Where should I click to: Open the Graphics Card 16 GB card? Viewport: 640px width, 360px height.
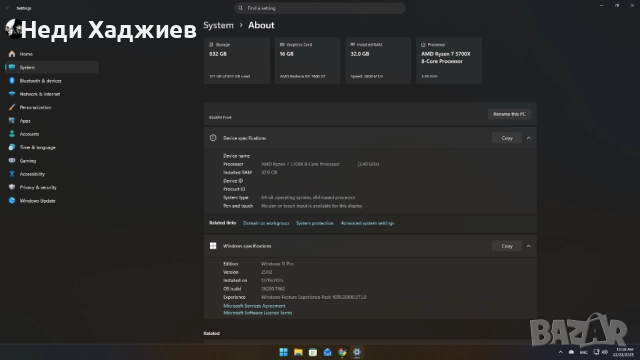[307, 60]
